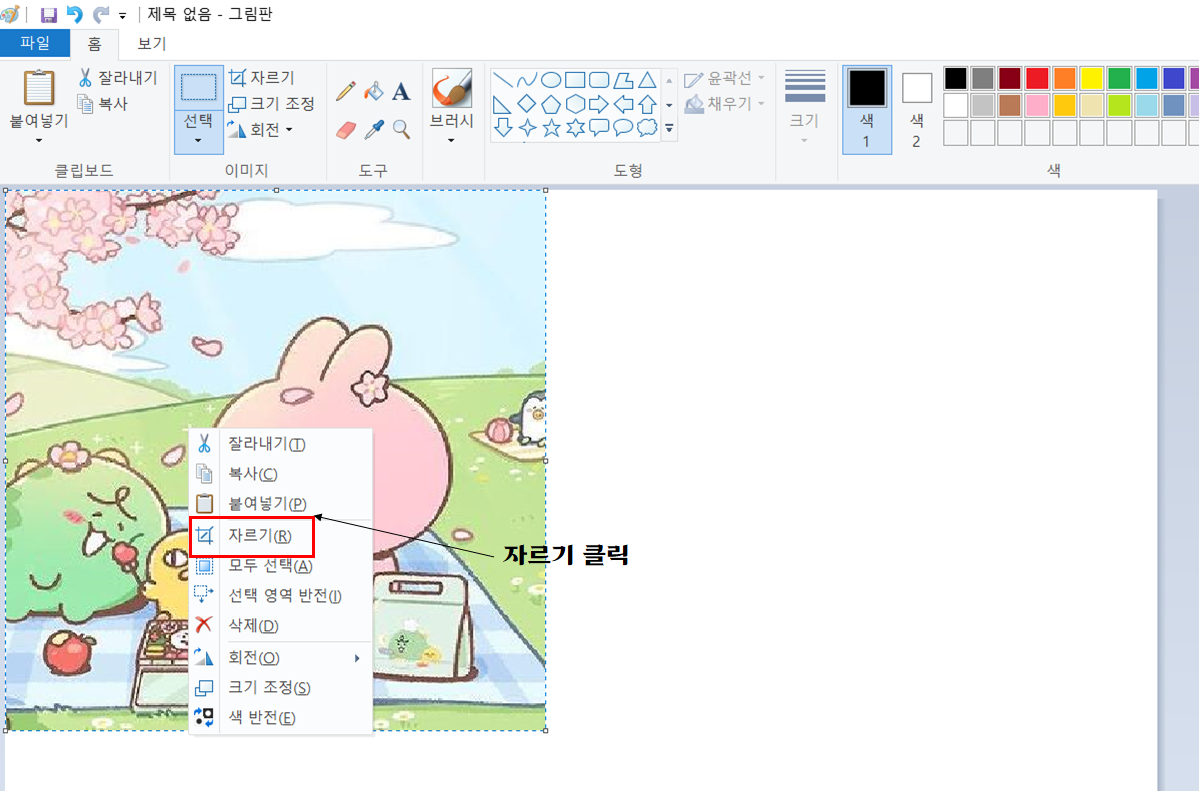The image size is (1199, 791).
Task: Choose 붙여넣기(P) from context menu
Action: [x=281, y=503]
